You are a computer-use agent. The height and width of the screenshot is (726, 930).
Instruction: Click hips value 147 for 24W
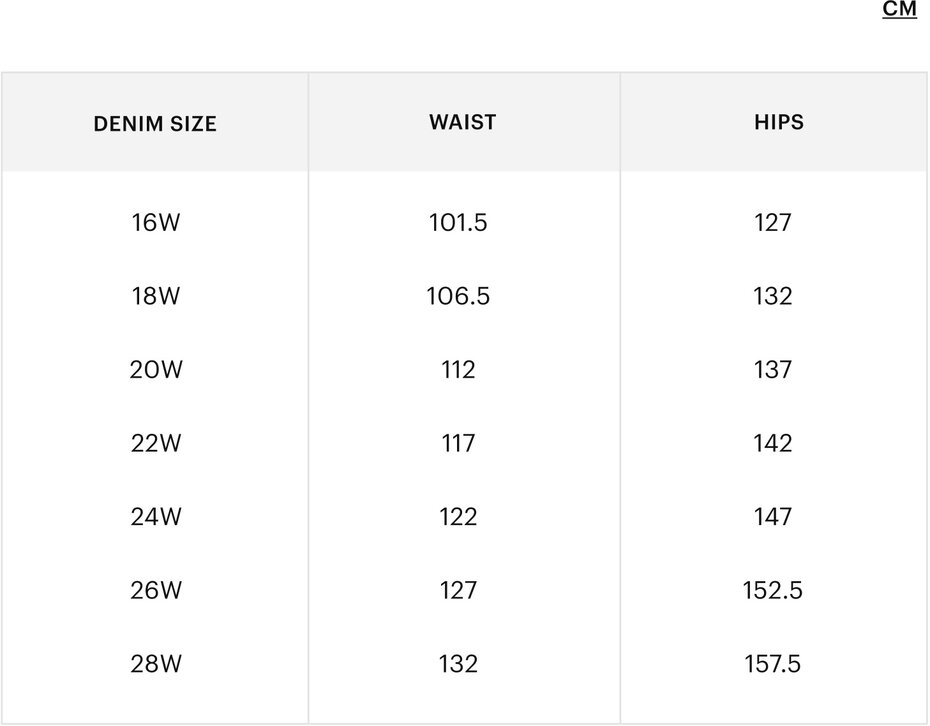pyautogui.click(x=772, y=517)
